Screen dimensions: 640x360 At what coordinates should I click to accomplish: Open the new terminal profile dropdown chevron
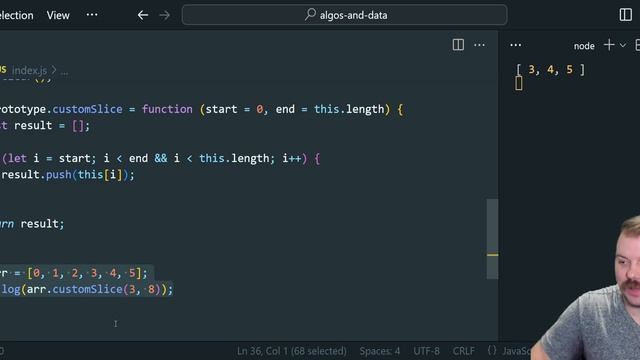point(623,45)
